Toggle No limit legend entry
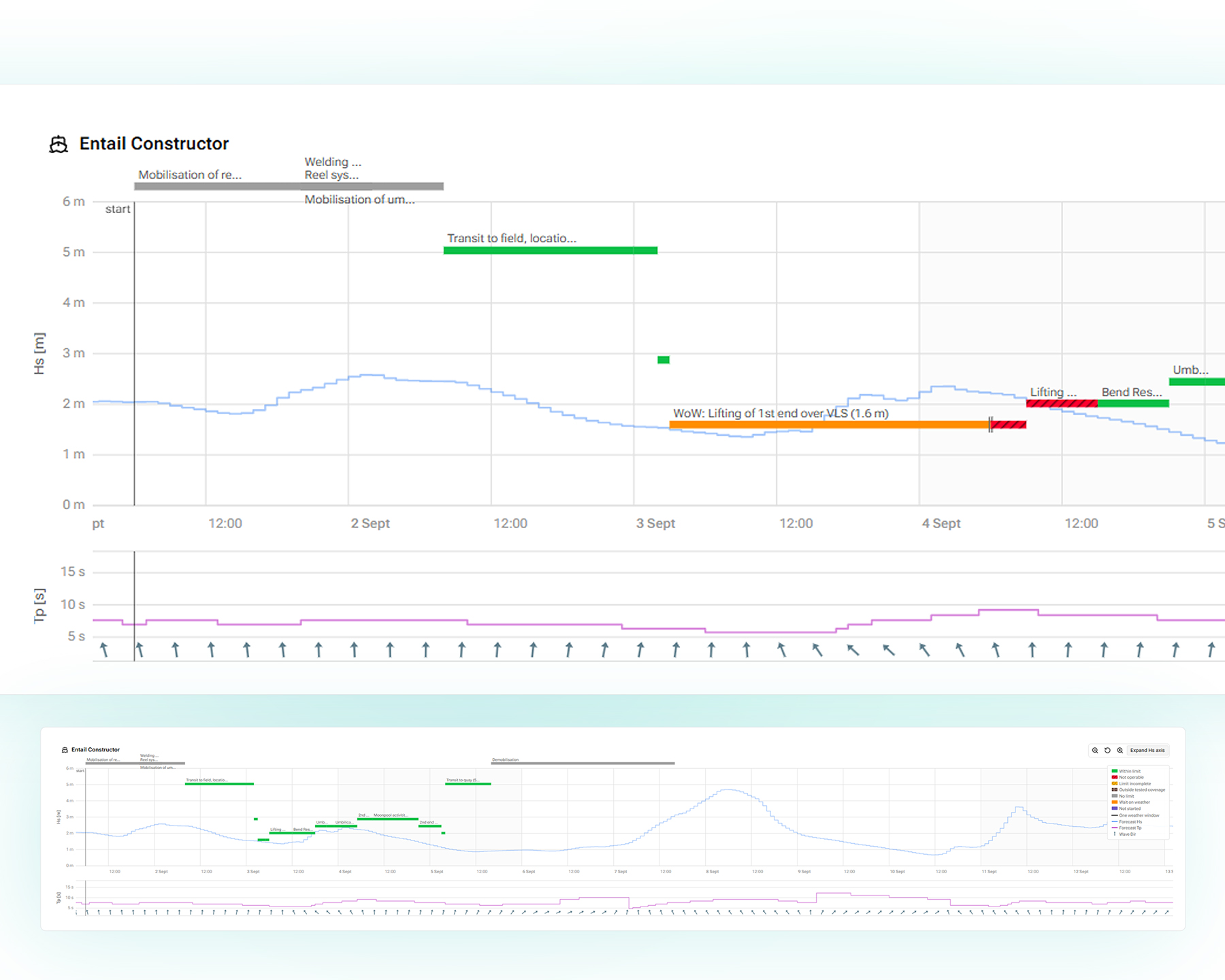The image size is (1225, 980). click(x=1123, y=796)
